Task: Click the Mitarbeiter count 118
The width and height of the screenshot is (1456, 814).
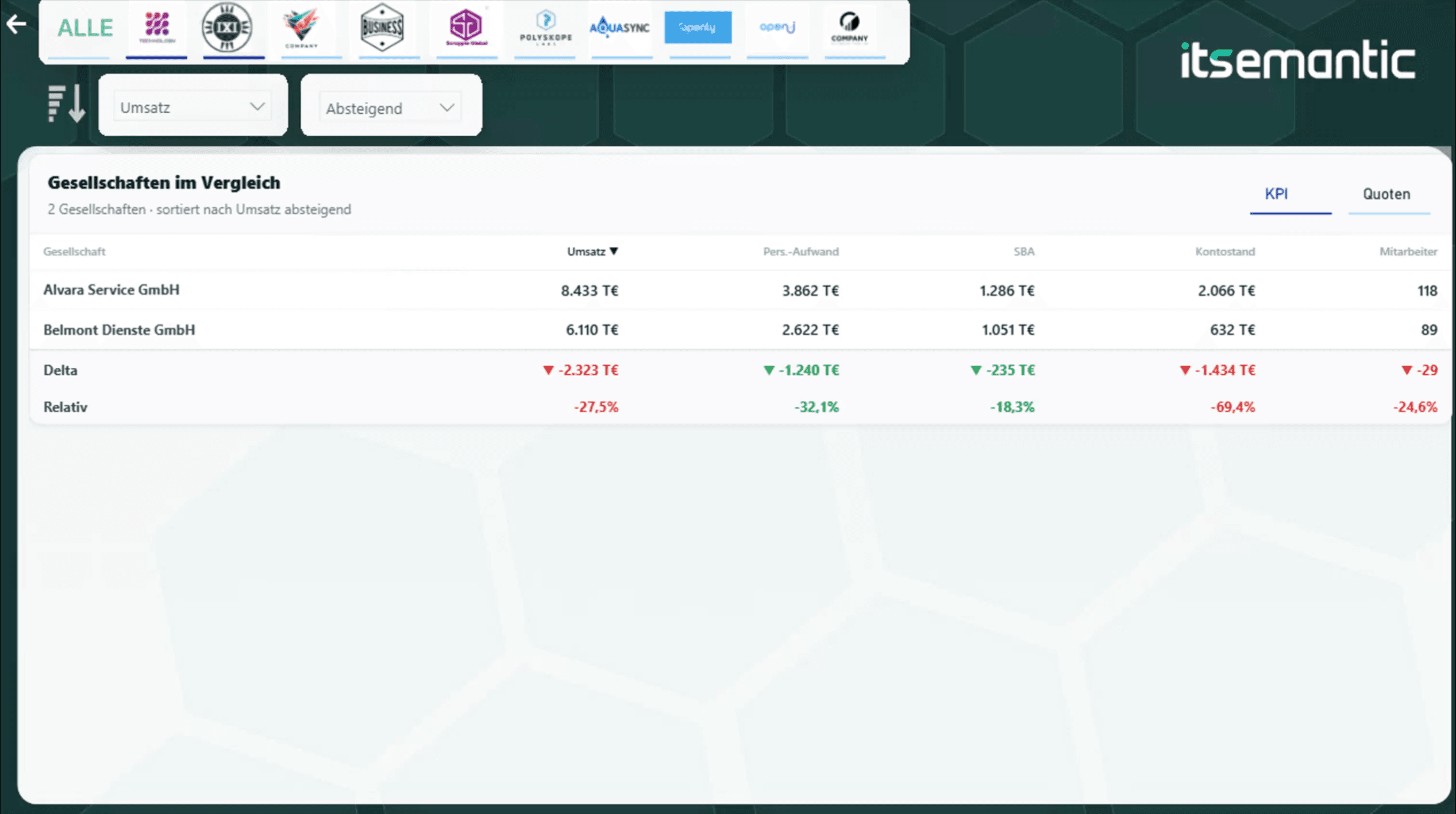Action: (x=1427, y=290)
